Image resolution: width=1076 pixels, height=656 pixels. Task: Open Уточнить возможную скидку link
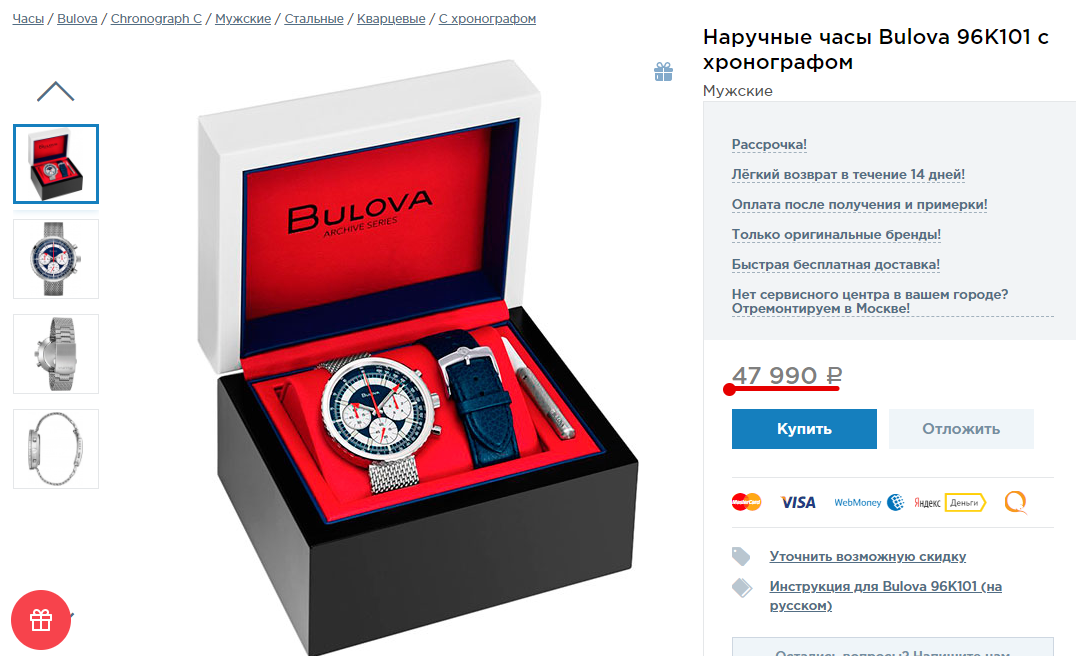point(867,557)
